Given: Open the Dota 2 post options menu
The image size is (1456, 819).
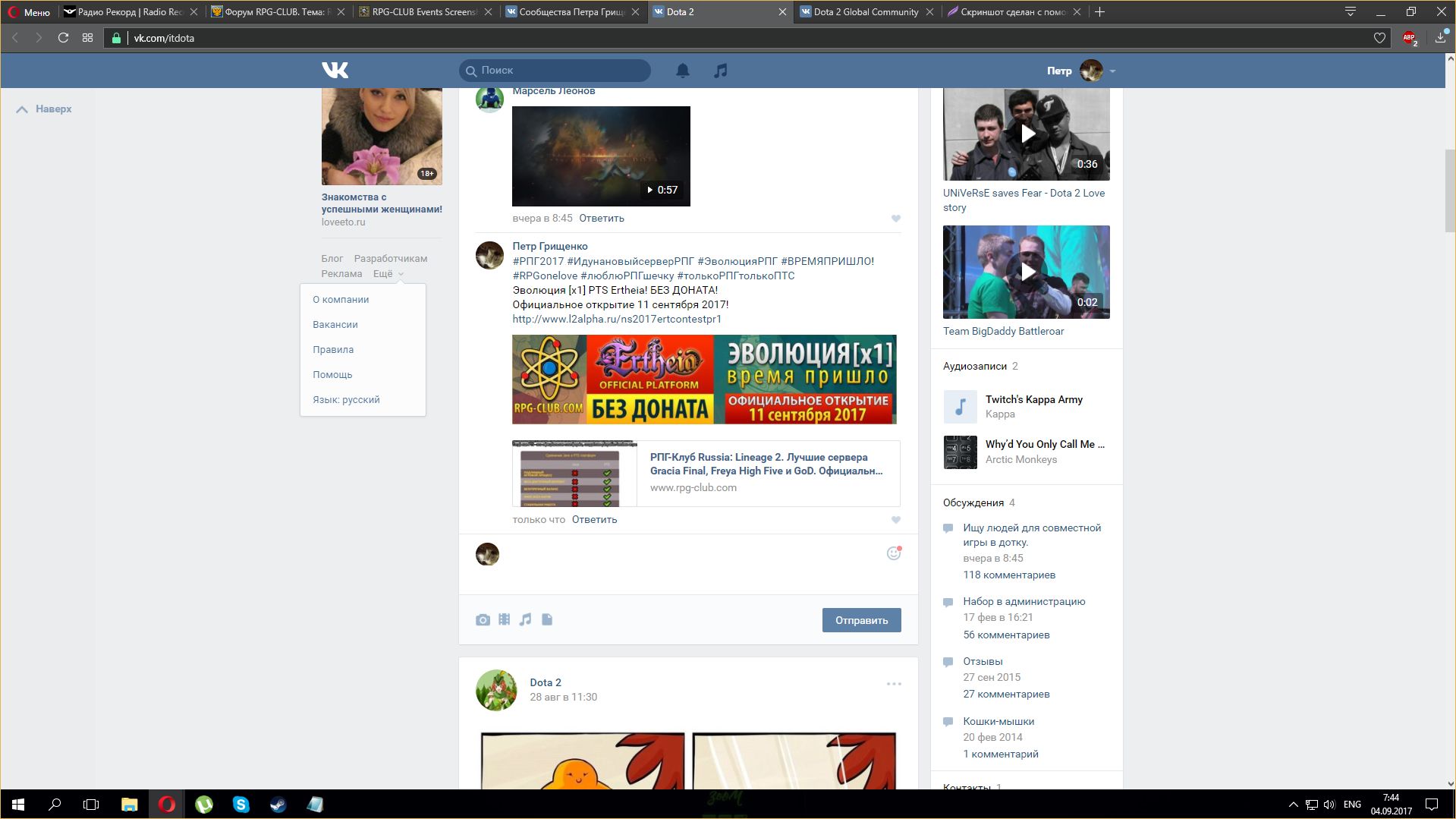Looking at the screenshot, I should point(894,684).
